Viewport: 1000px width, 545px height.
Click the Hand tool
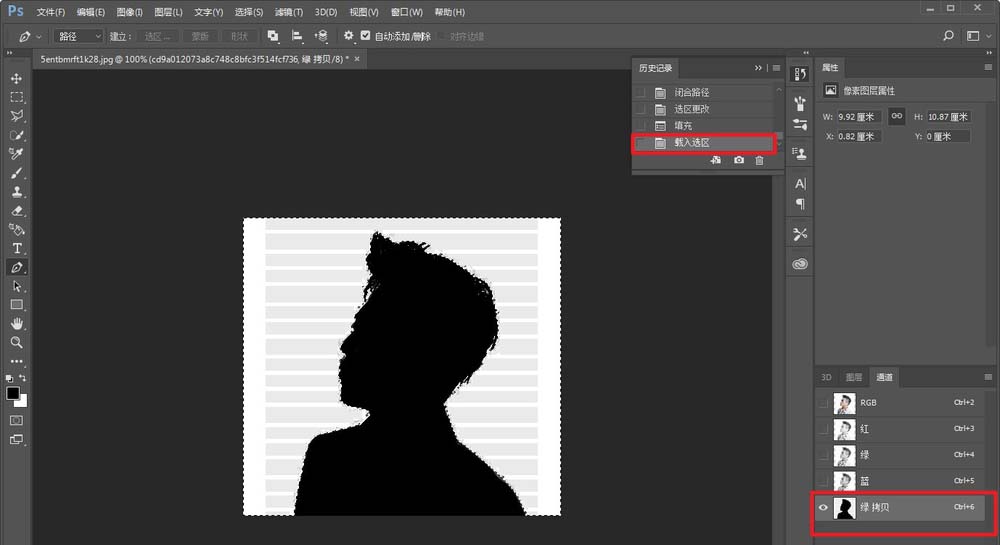16,324
